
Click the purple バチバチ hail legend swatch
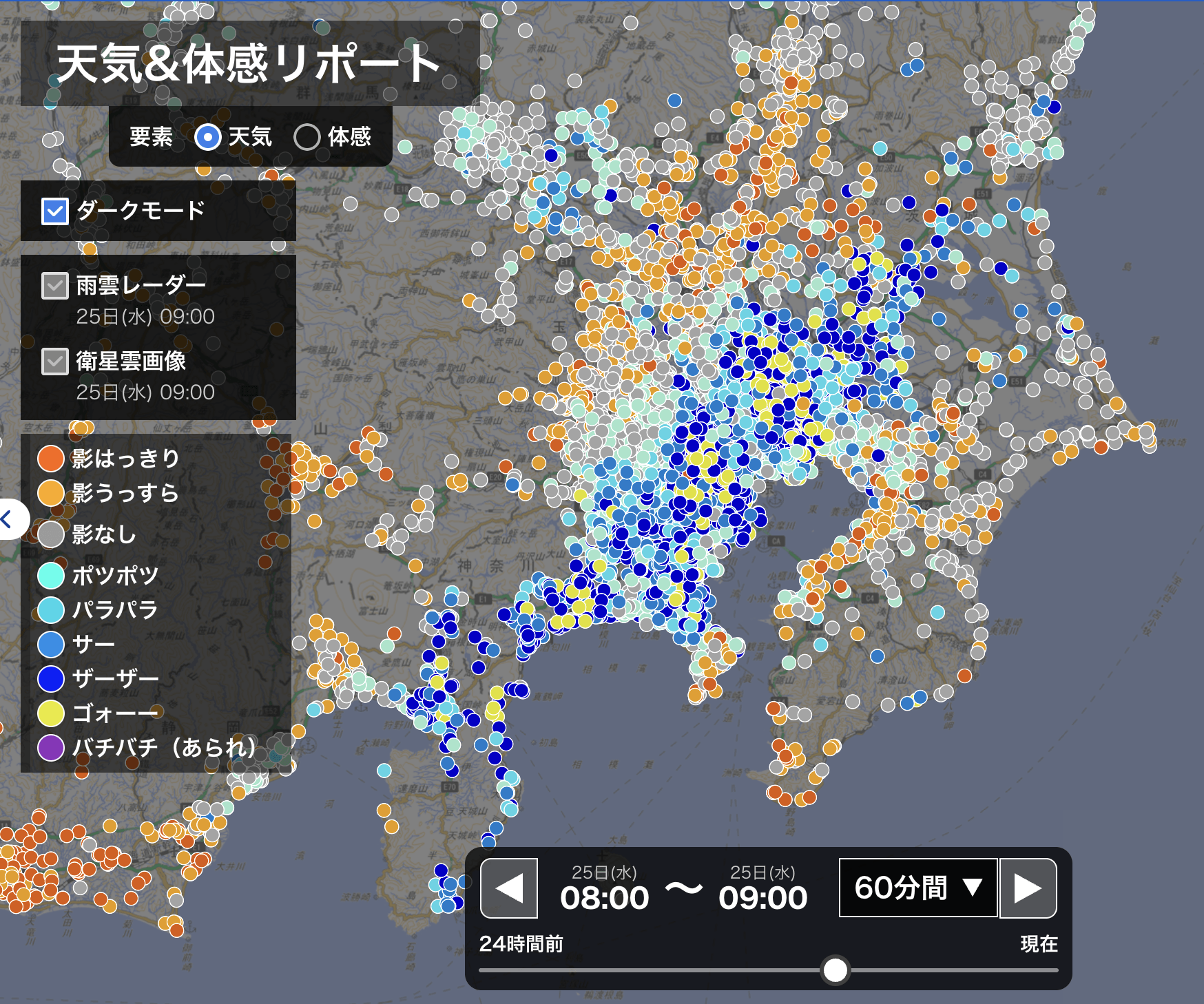[x=51, y=748]
